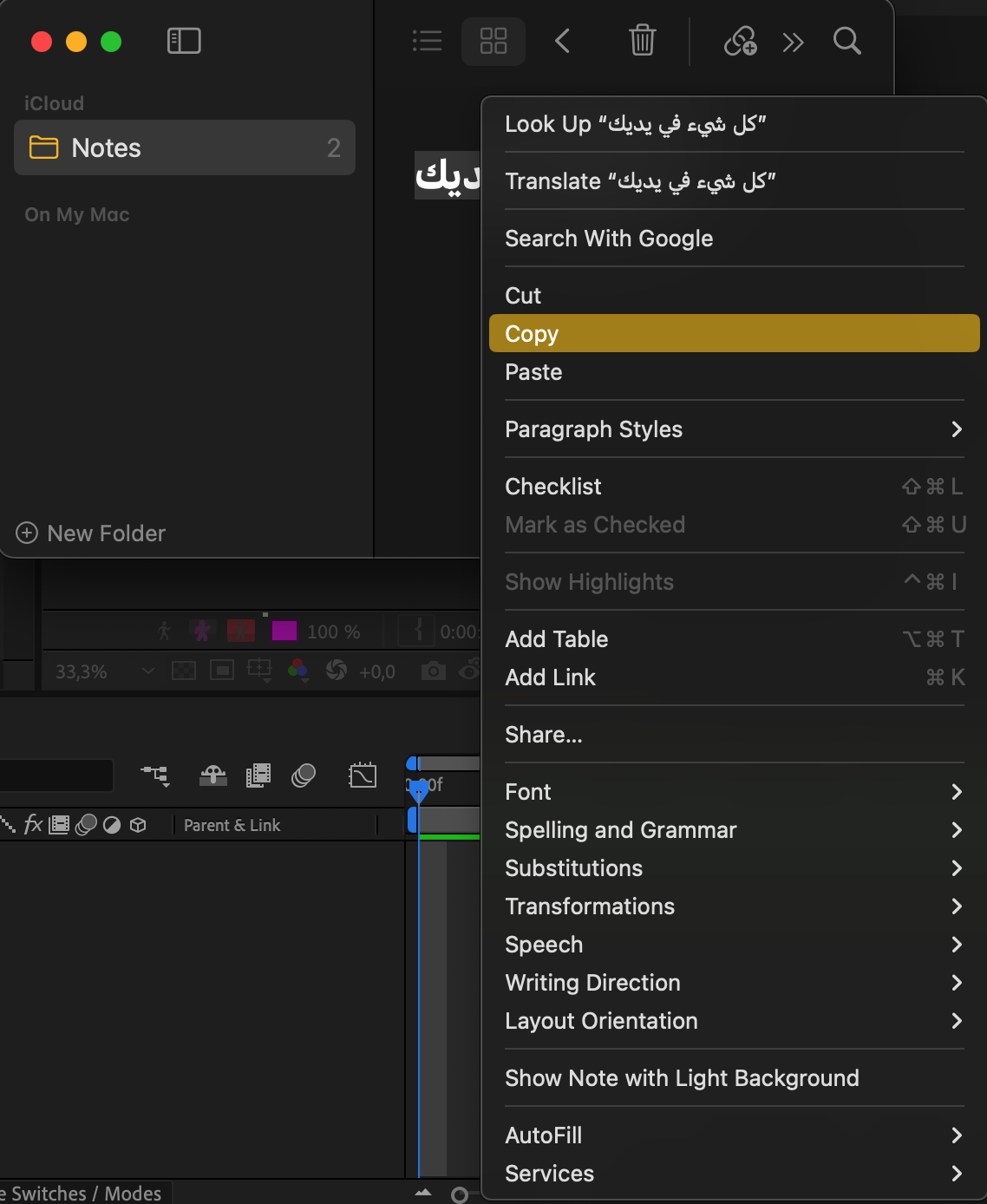Toggle Frame Blending for all layers
987x1204 pixels.
coord(258,775)
